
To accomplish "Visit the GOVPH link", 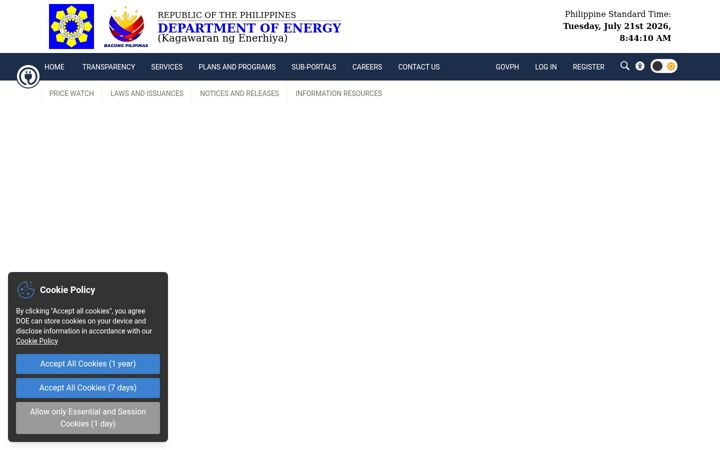I will point(507,67).
